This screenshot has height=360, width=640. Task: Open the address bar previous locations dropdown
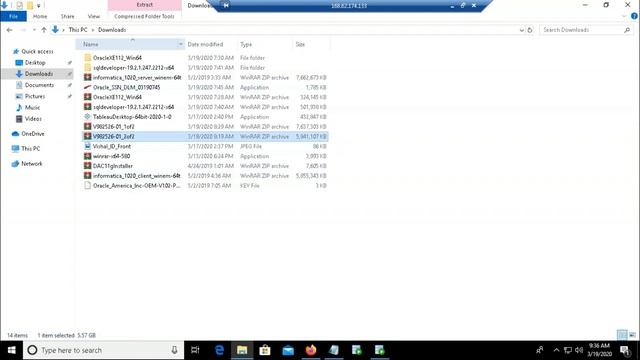click(x=521, y=30)
